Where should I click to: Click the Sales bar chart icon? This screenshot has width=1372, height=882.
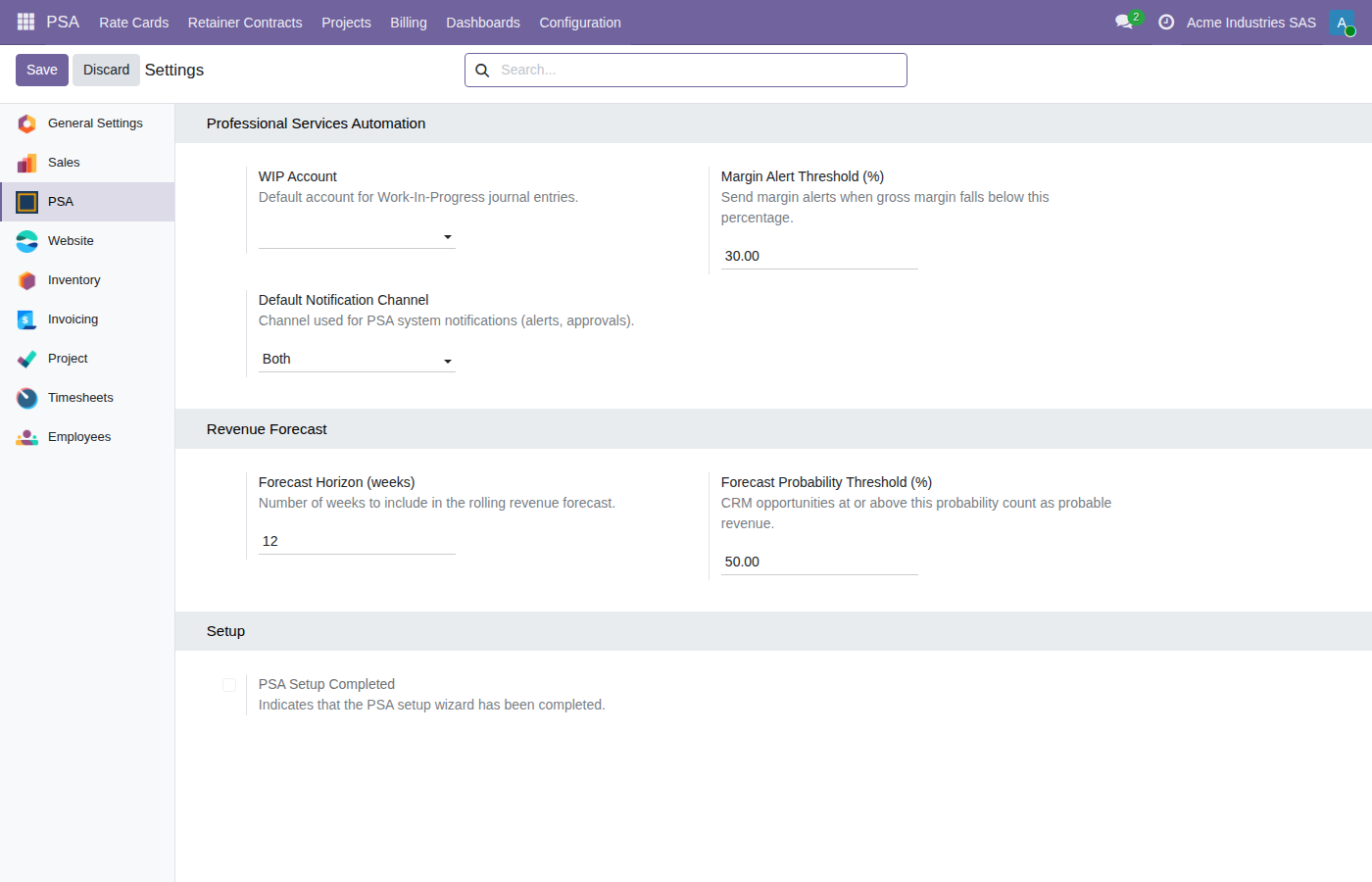point(27,163)
